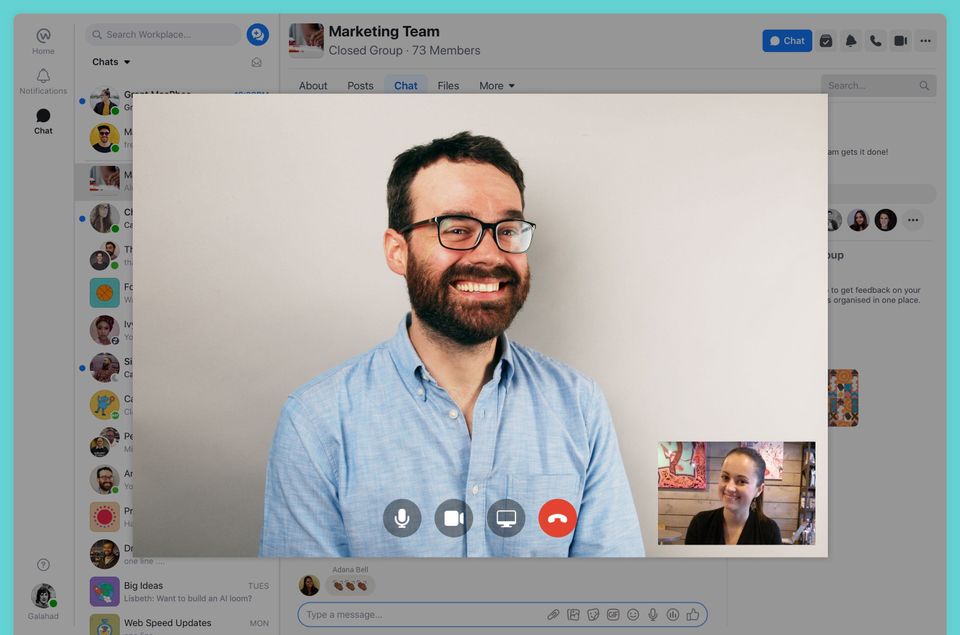Click the self-view thumbnail of the woman

pyautogui.click(x=737, y=493)
